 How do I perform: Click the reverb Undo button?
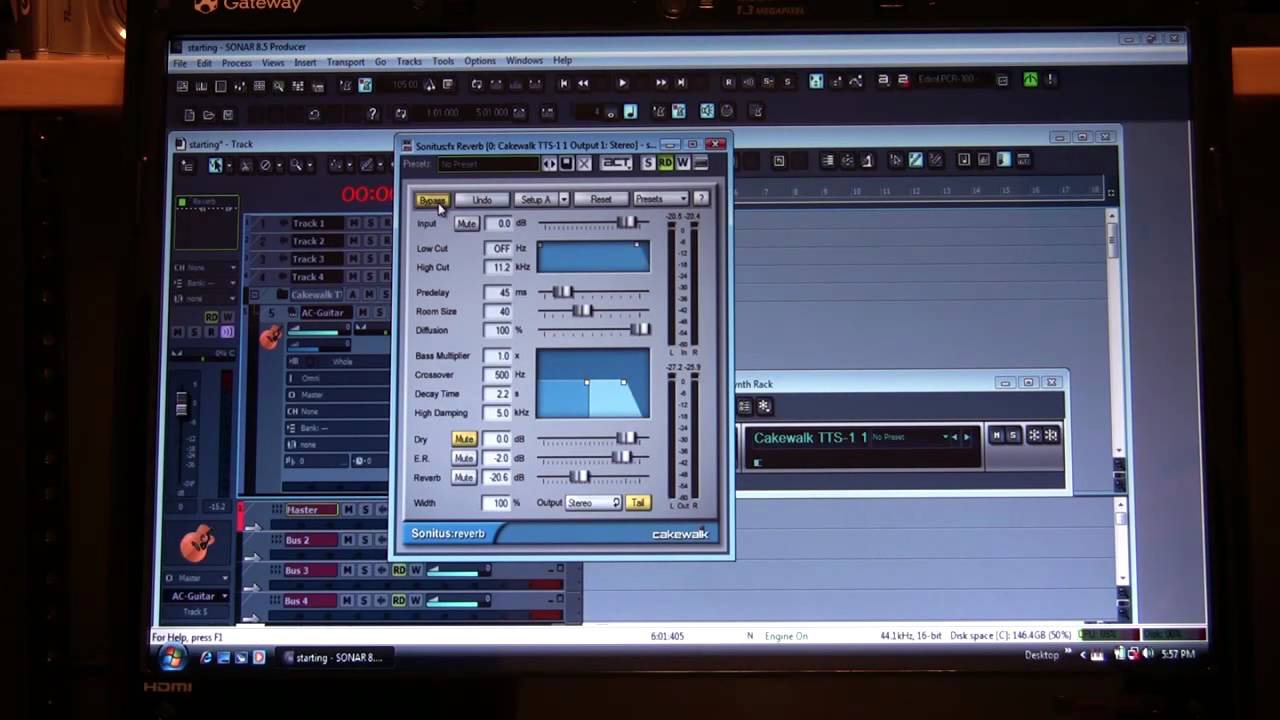pyautogui.click(x=482, y=200)
